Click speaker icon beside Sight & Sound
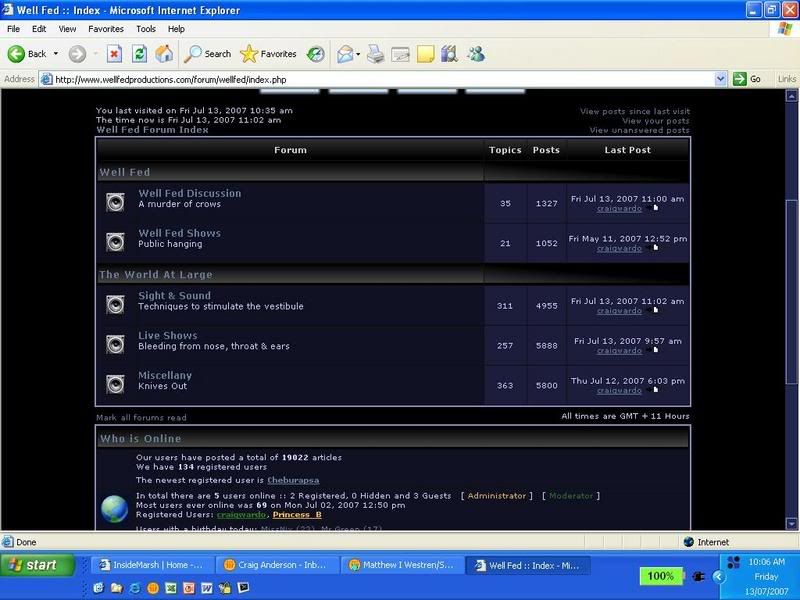800x600 pixels. (x=115, y=305)
